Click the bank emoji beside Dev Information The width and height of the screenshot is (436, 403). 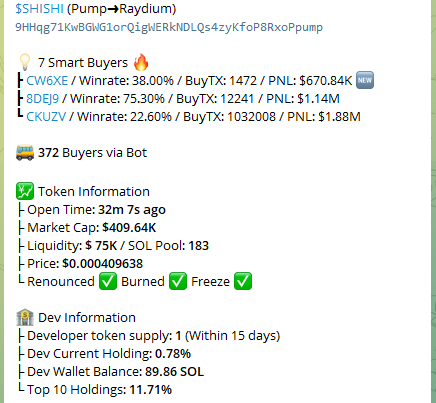[25, 317]
